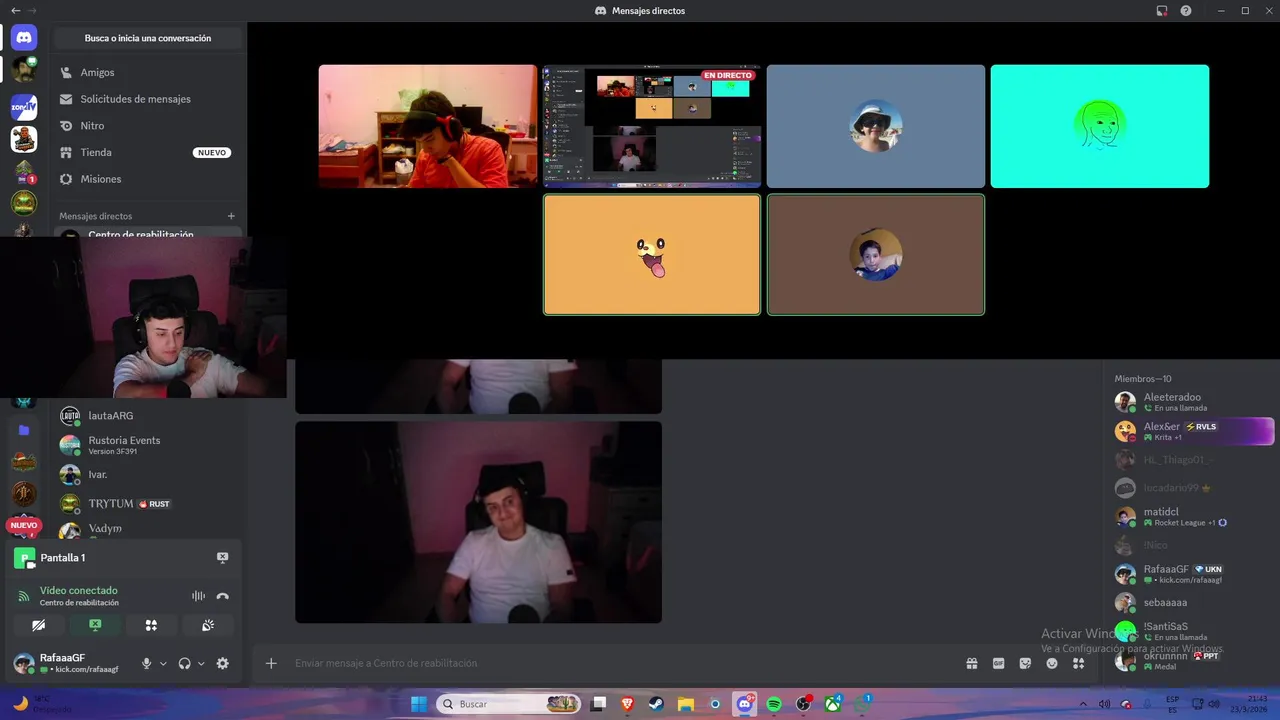The image size is (1280, 720).
Task: Open lucadario99 member profile
Action: (1193, 488)
